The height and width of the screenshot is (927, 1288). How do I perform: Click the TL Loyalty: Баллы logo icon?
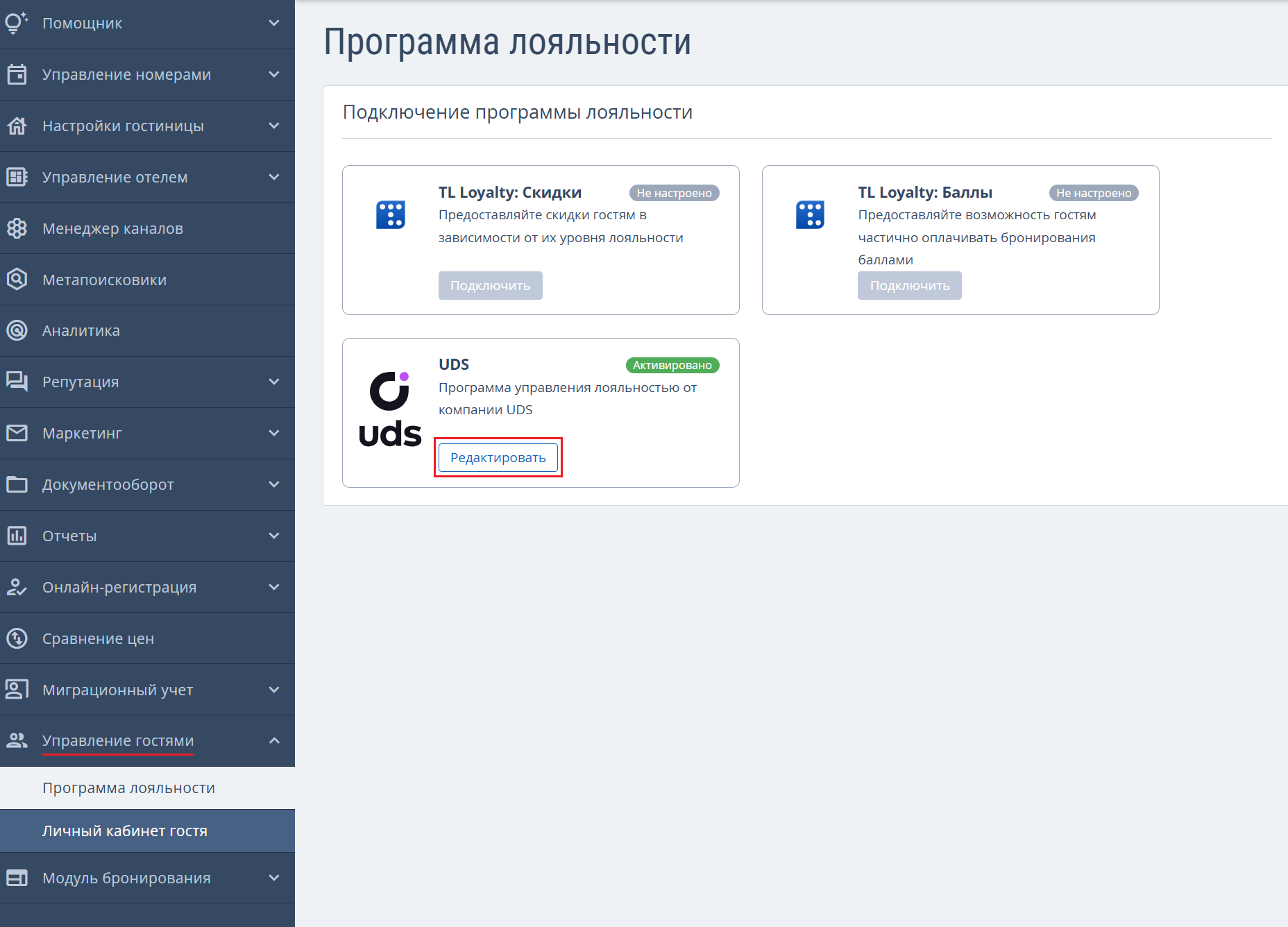tap(811, 214)
